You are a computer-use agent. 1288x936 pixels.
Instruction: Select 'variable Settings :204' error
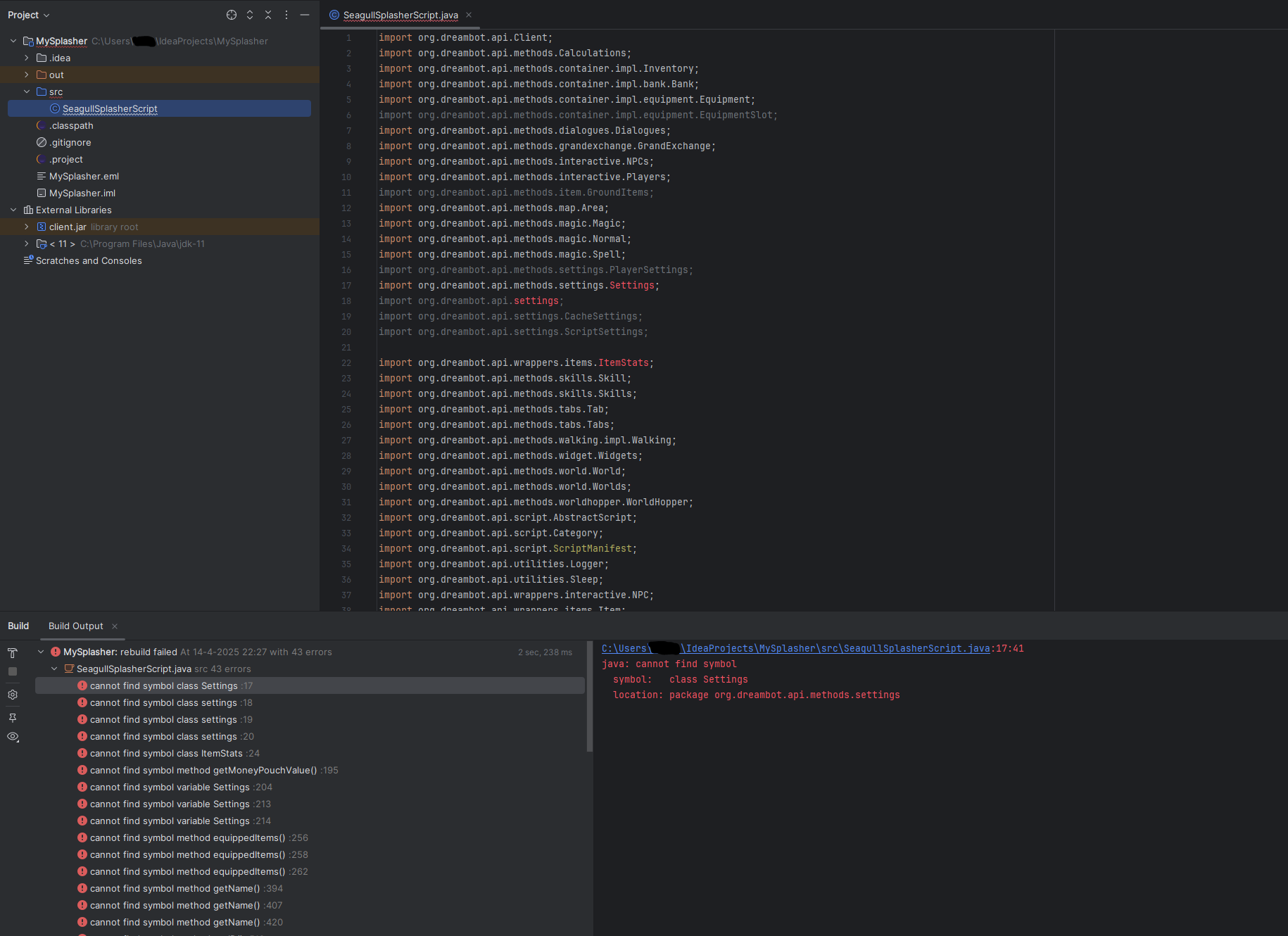(x=175, y=787)
